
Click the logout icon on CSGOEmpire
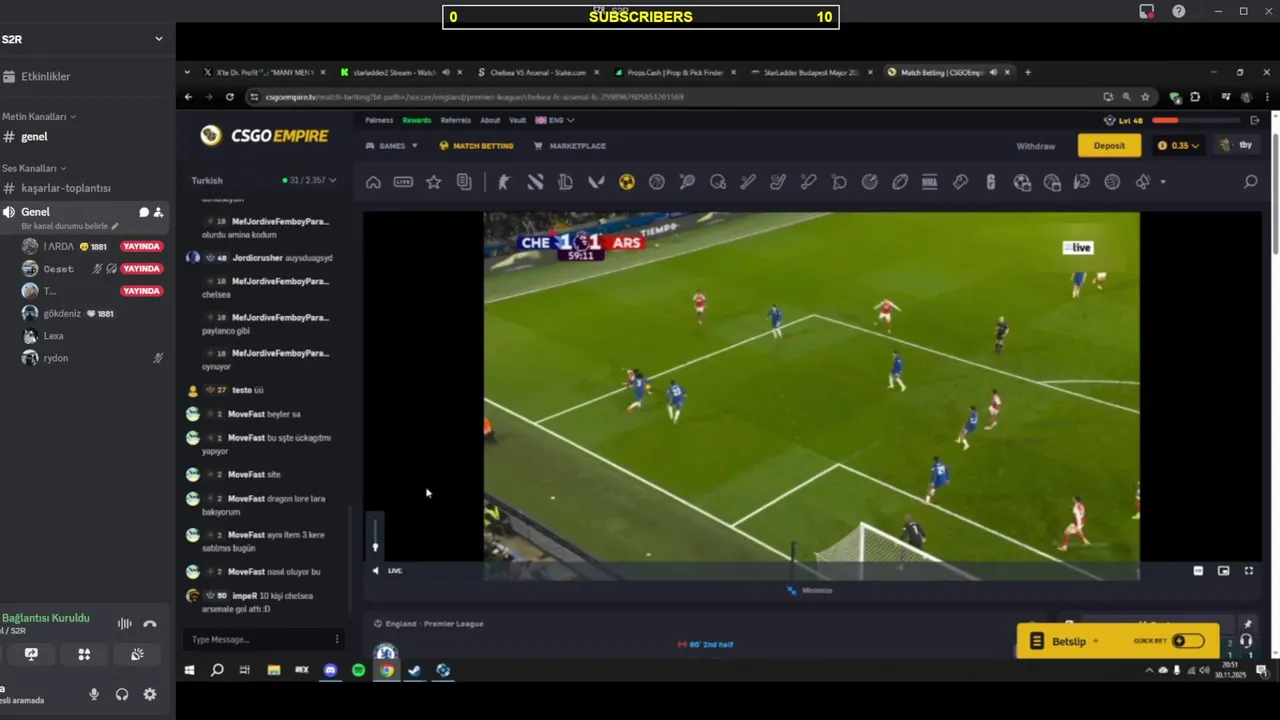point(1256,120)
